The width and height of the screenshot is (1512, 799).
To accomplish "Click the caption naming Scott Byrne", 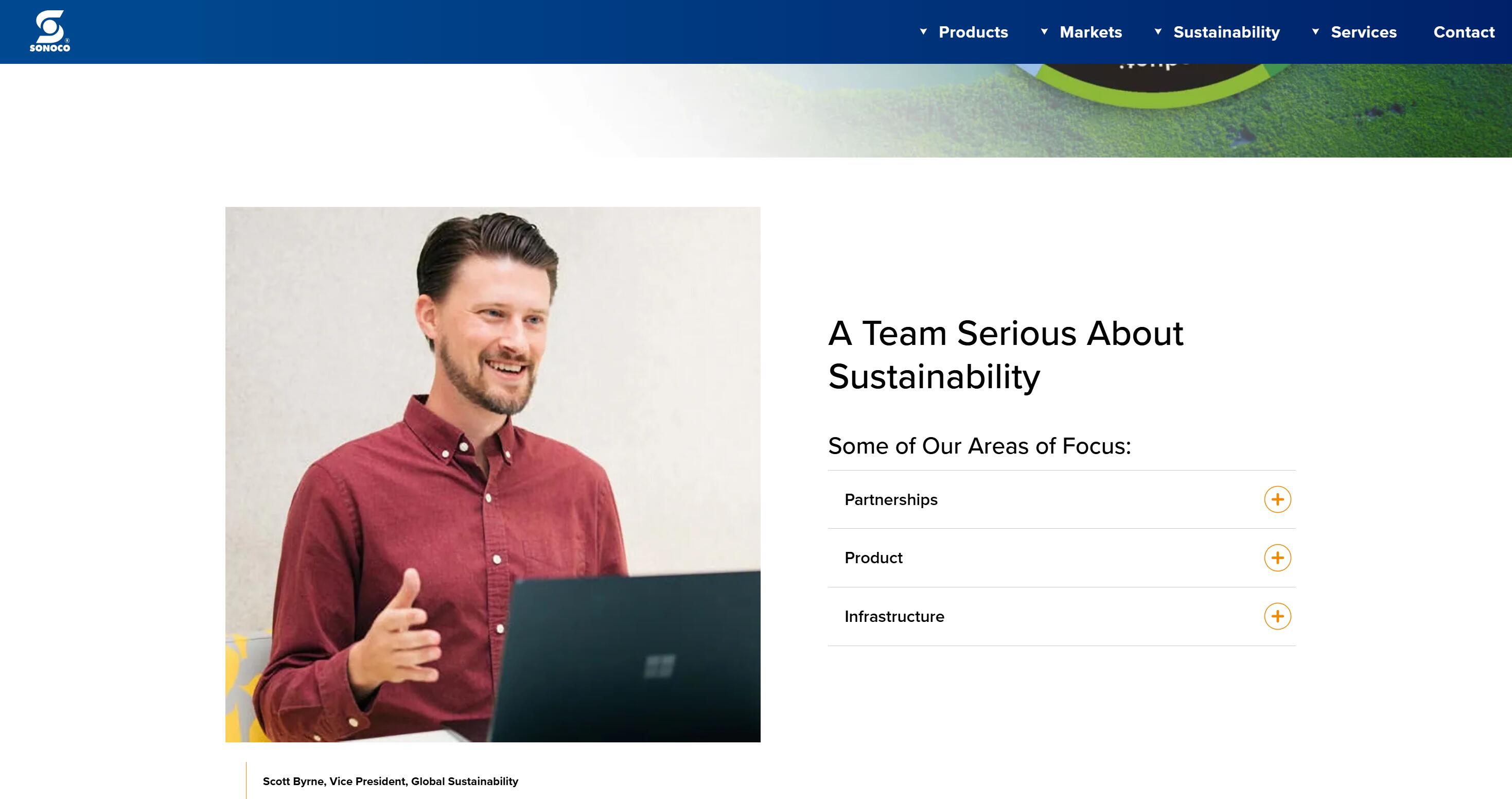I will pyautogui.click(x=390, y=781).
